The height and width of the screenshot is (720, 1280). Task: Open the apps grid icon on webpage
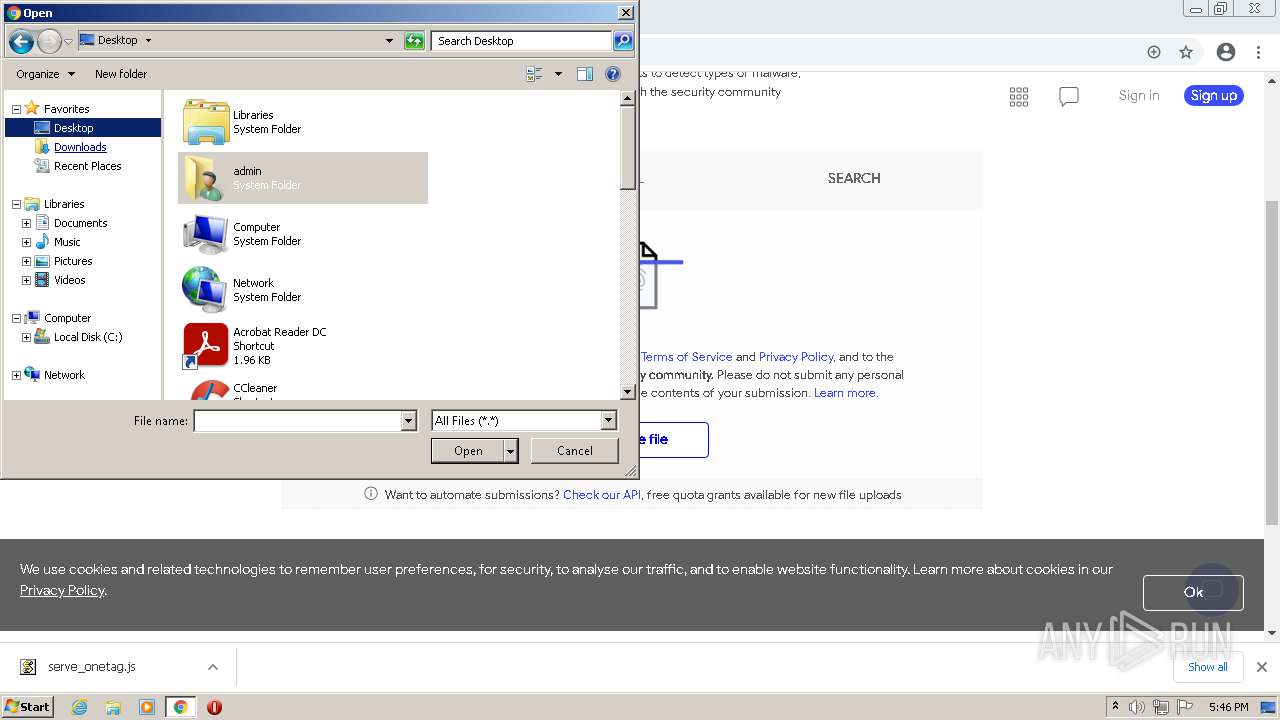point(1019,96)
